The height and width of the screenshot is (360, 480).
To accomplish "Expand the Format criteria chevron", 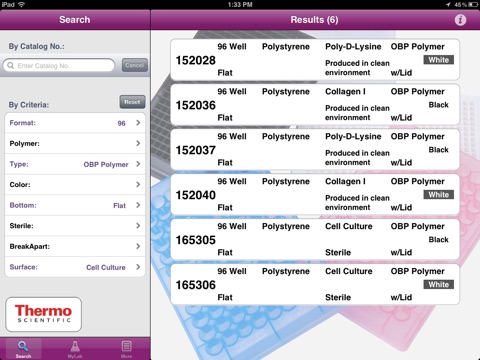I will 138,123.
